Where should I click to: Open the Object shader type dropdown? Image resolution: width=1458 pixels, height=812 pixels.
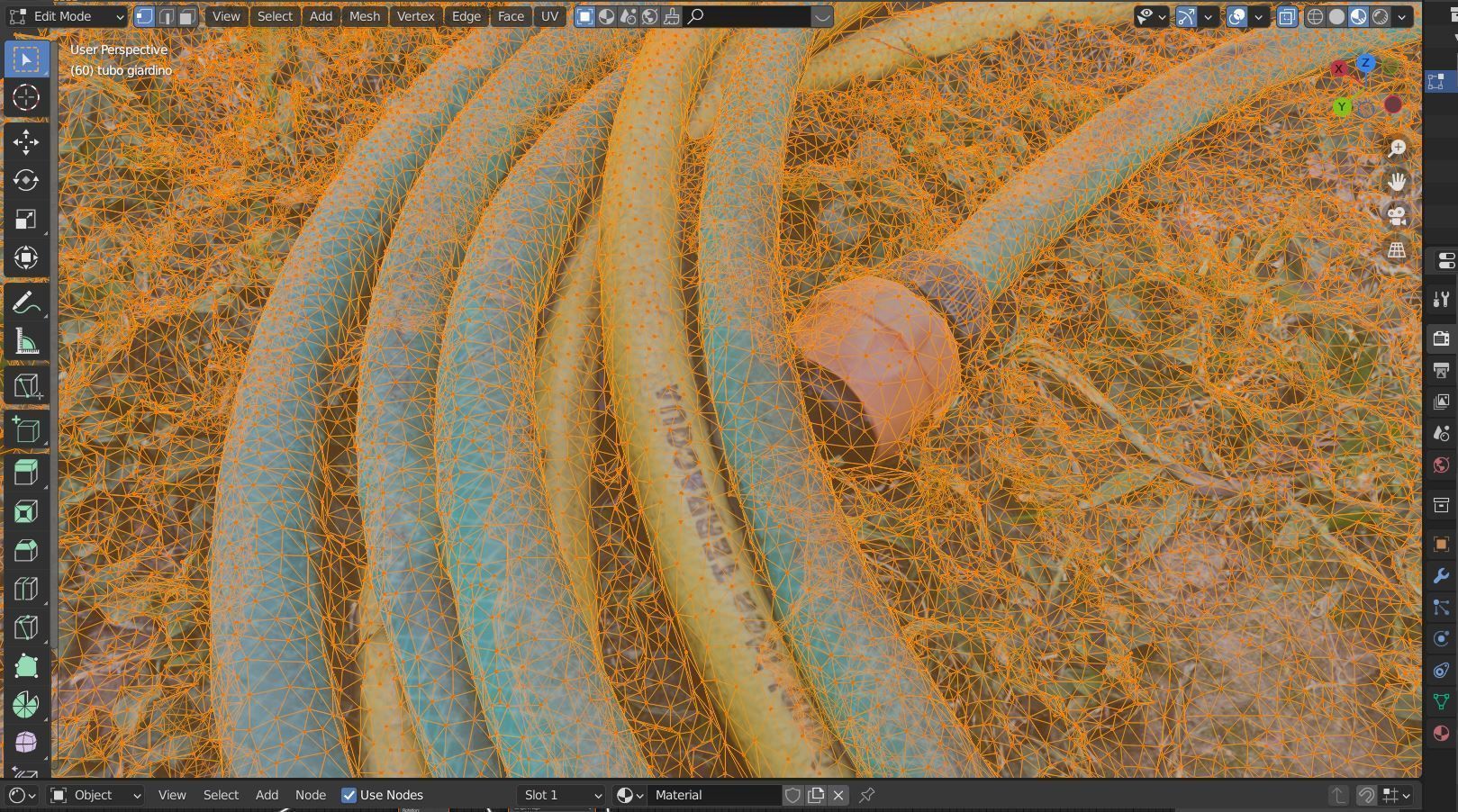tap(95, 795)
